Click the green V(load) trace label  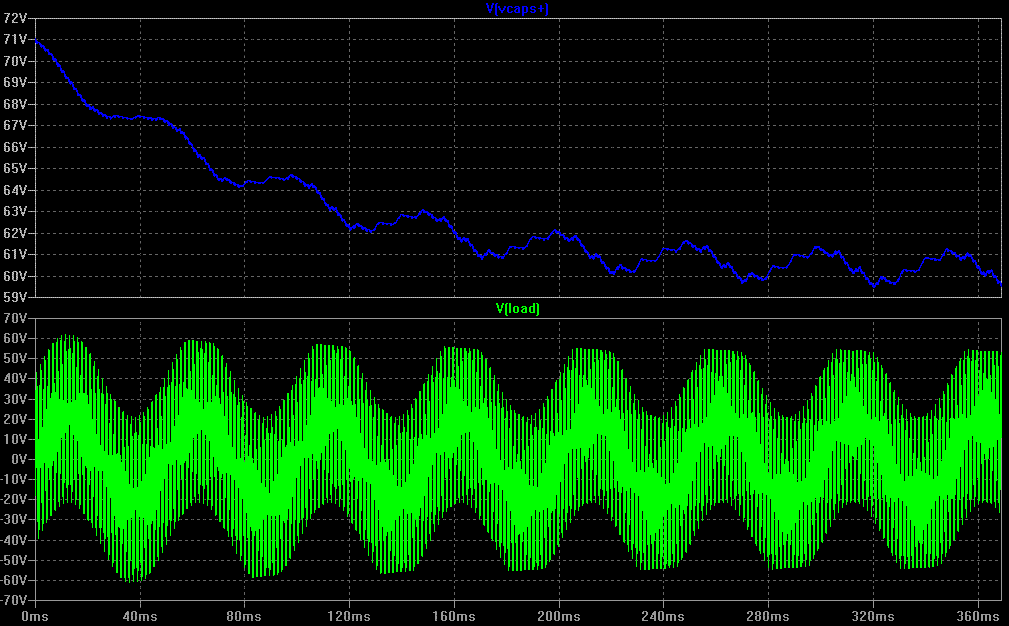click(517, 308)
